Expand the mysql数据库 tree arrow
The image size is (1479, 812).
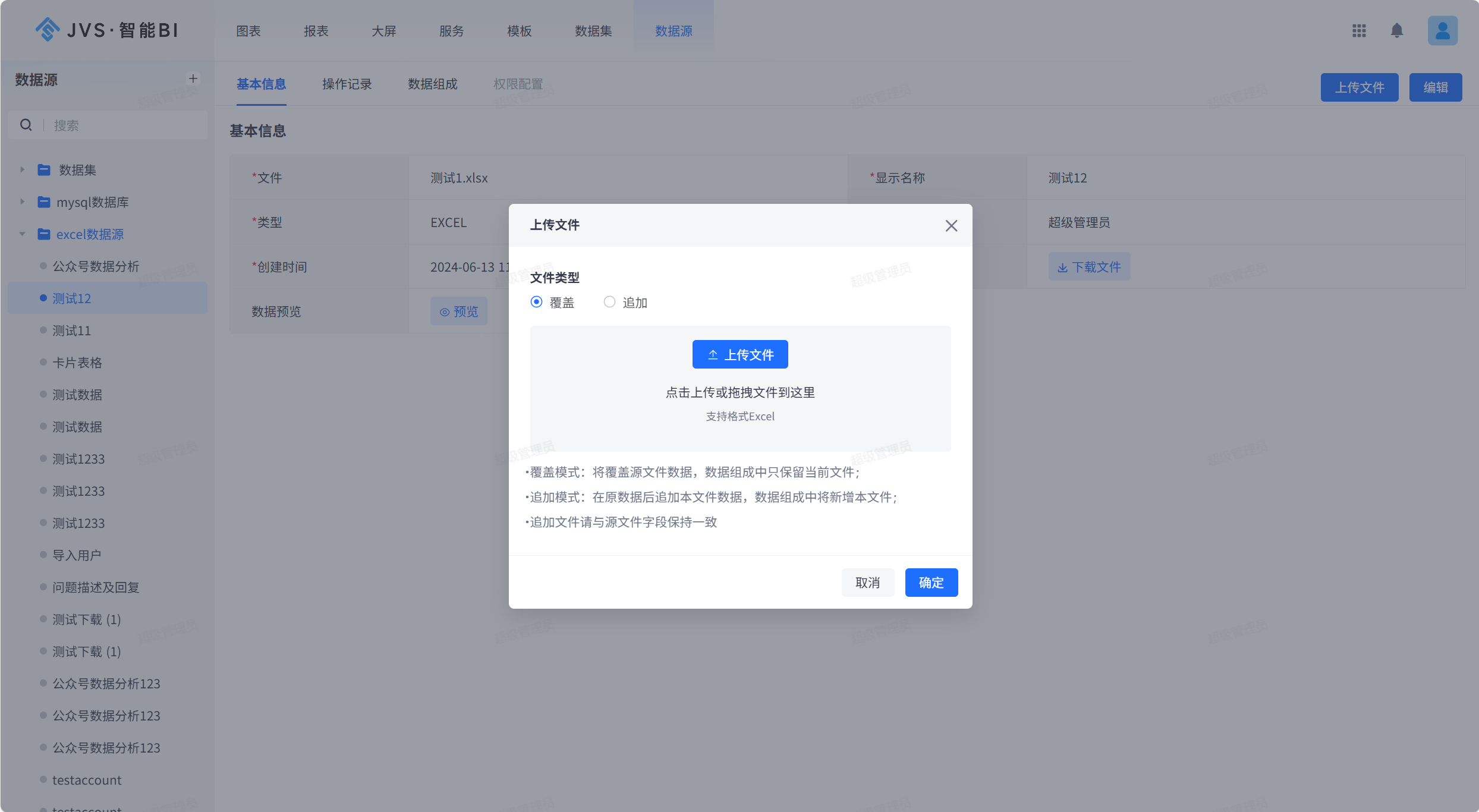pos(22,202)
